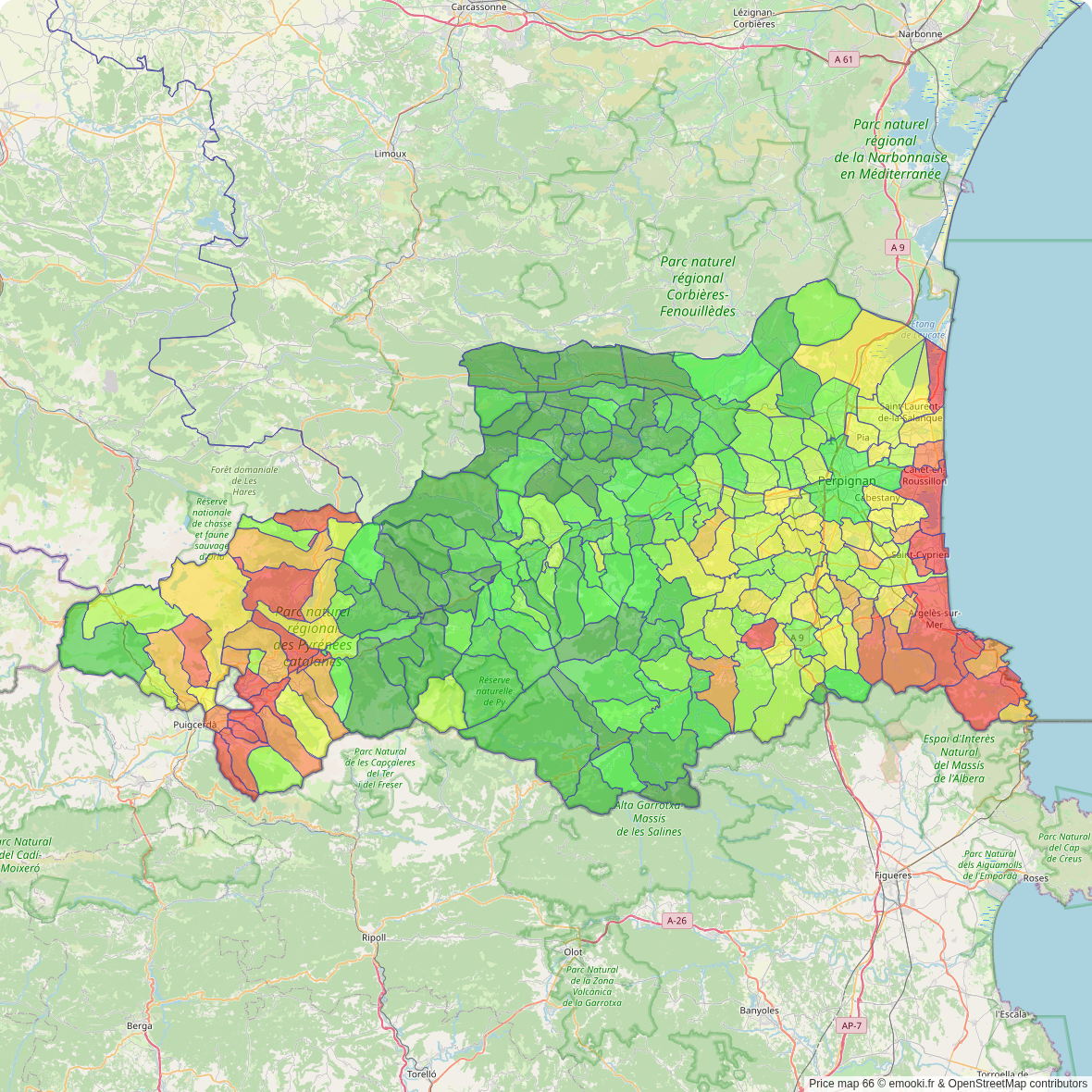Click the A 61 motorway shield
The height and width of the screenshot is (1092, 1092).
coord(843,59)
